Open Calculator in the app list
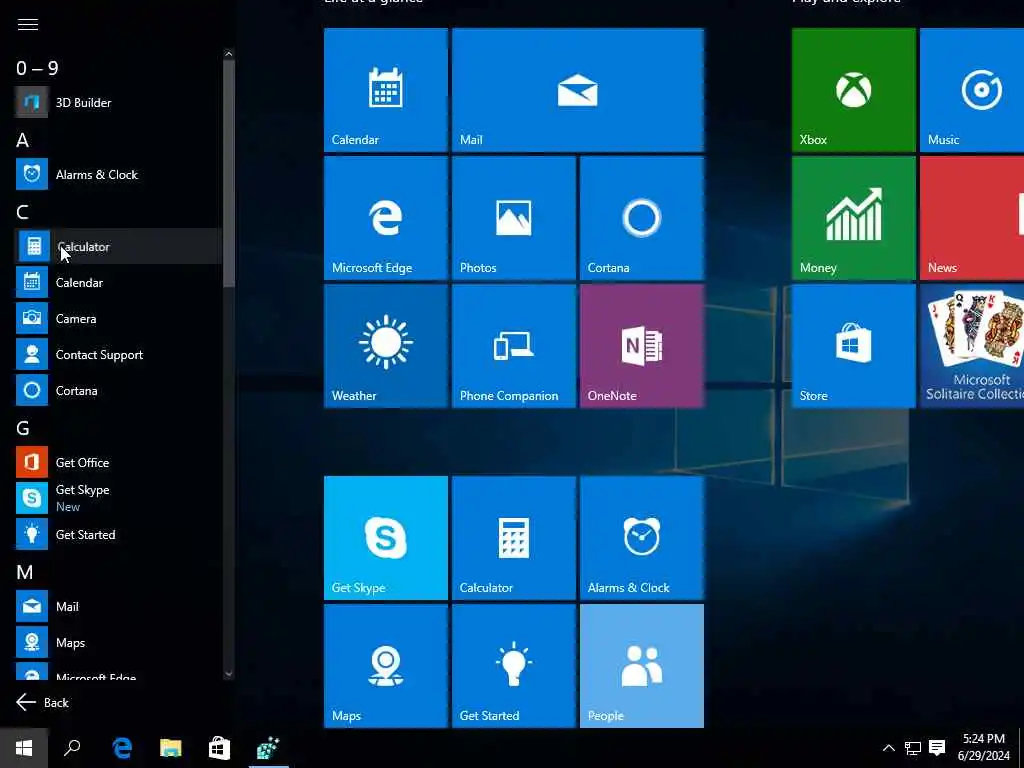1024x768 pixels. [118, 246]
